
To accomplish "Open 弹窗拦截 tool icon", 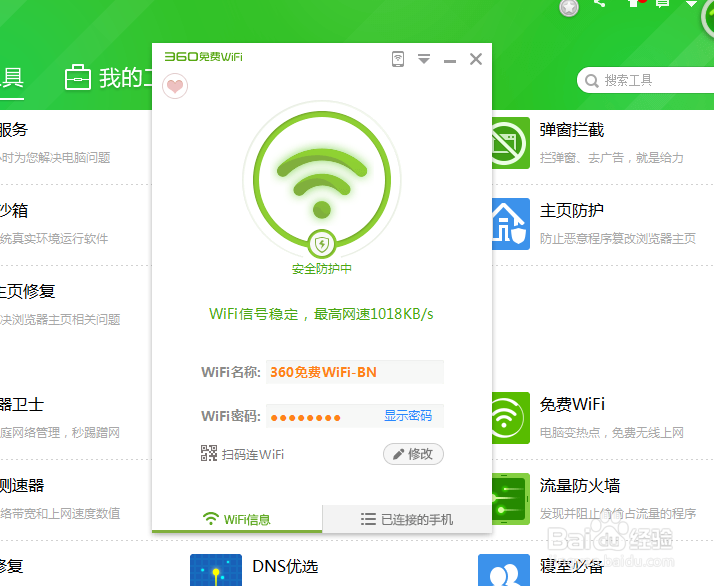I will [x=510, y=143].
